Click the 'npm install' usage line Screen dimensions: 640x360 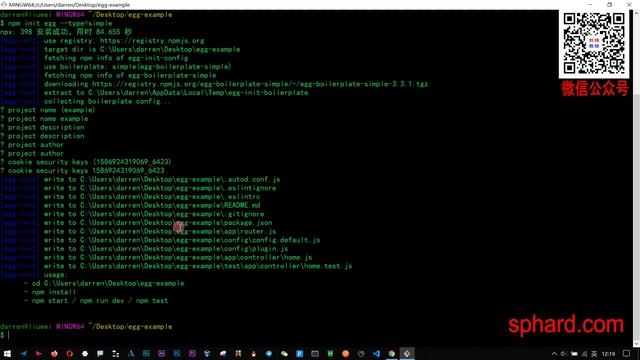(54, 292)
